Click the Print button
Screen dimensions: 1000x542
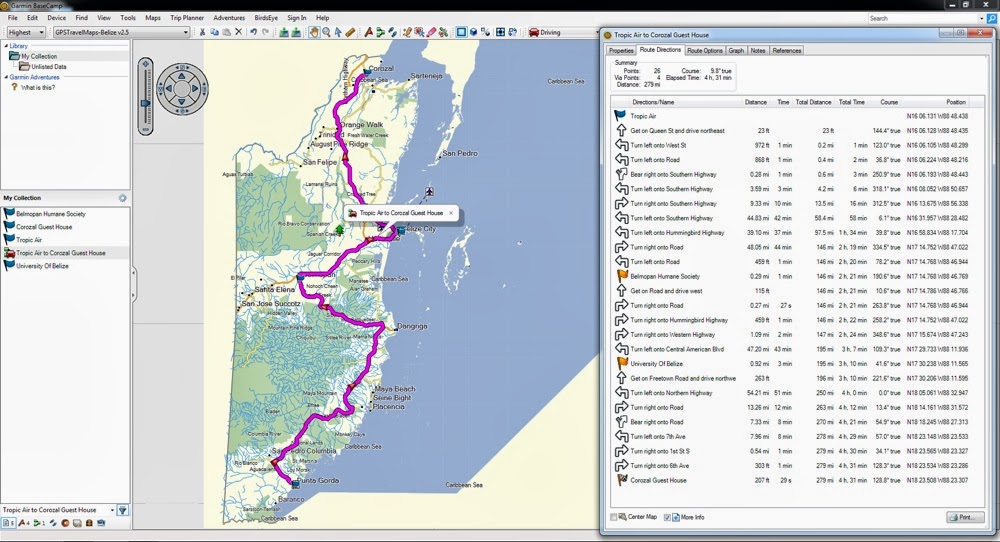tap(965, 517)
